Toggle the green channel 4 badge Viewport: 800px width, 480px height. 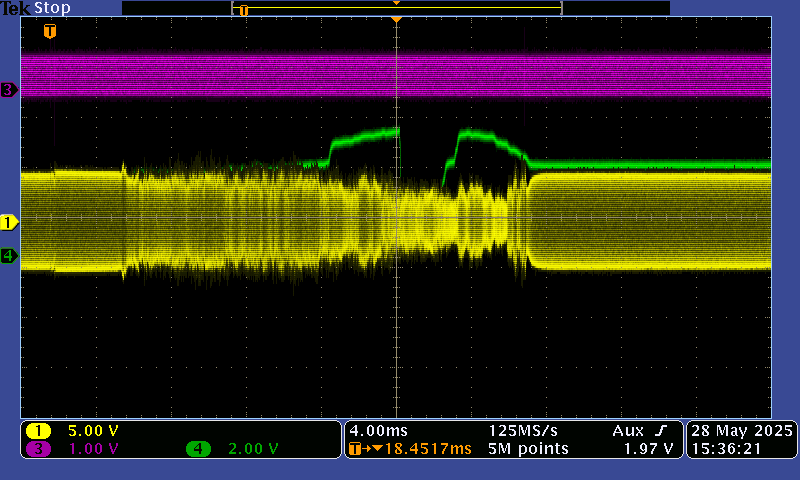tap(198, 449)
